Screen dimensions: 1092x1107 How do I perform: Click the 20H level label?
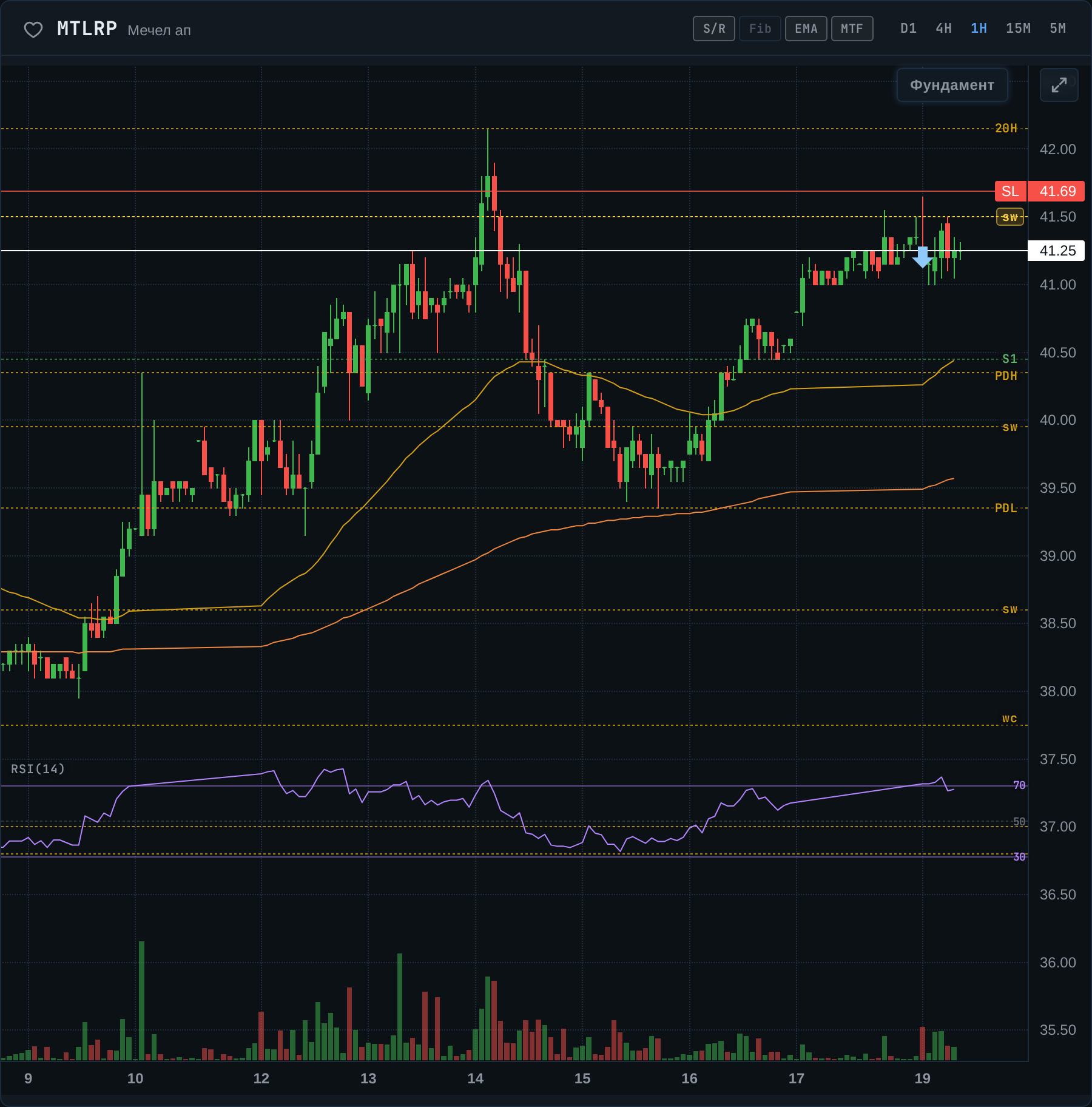coord(1006,128)
